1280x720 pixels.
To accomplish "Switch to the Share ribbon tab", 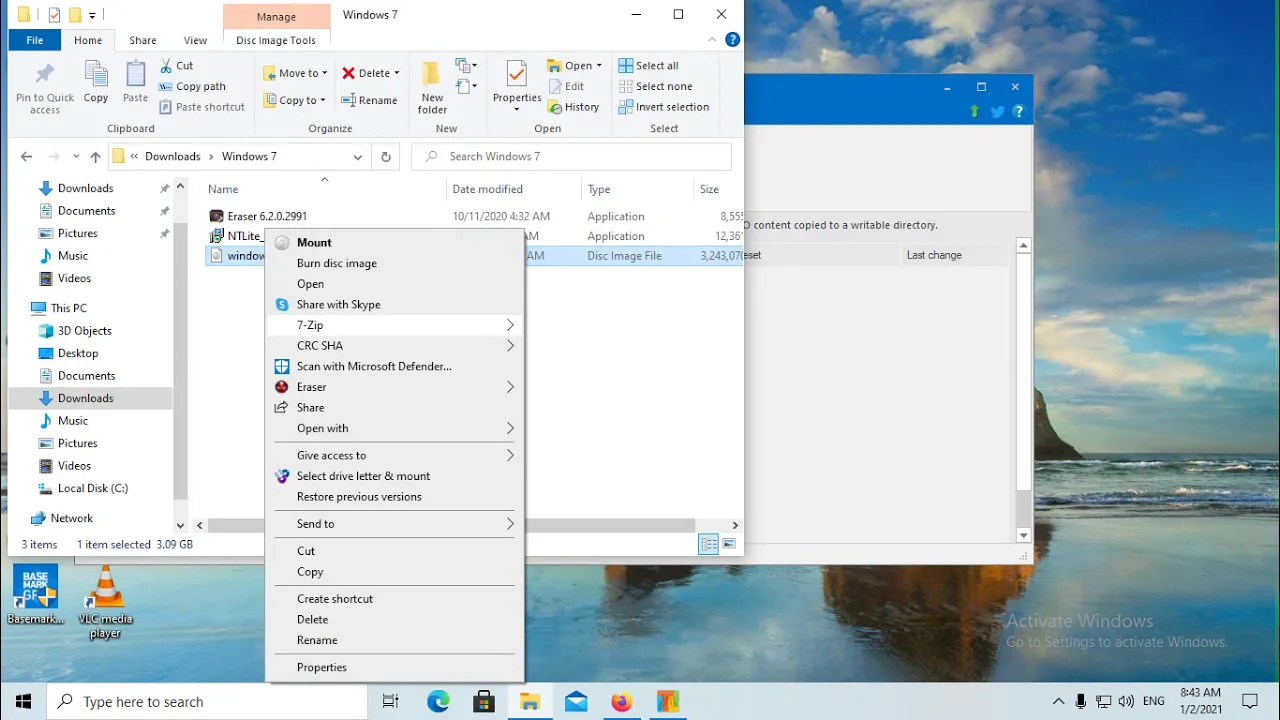I will (x=142, y=40).
